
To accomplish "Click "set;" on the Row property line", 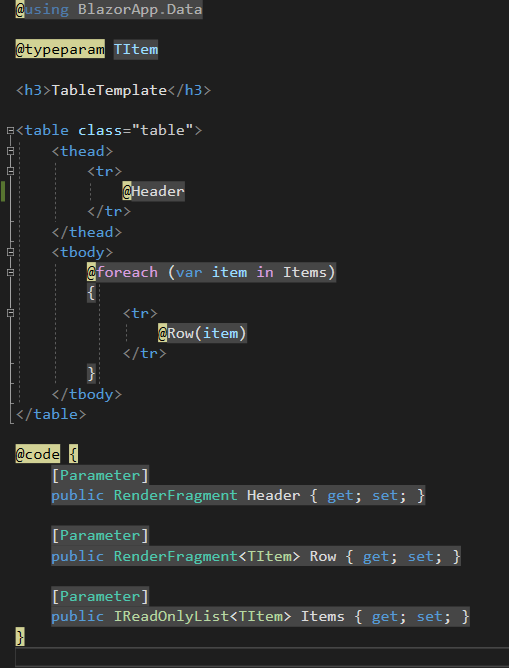I will (x=425, y=556).
